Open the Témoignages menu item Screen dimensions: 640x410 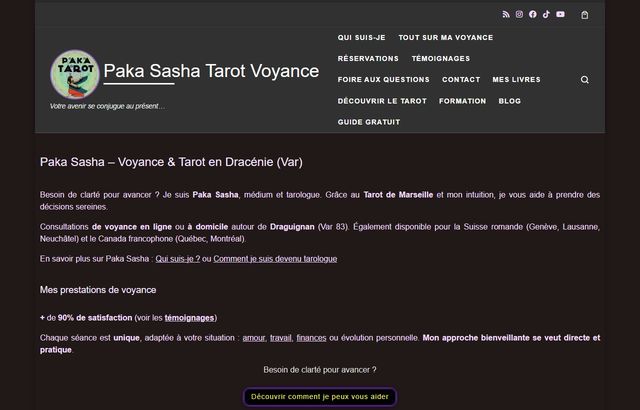[441, 58]
